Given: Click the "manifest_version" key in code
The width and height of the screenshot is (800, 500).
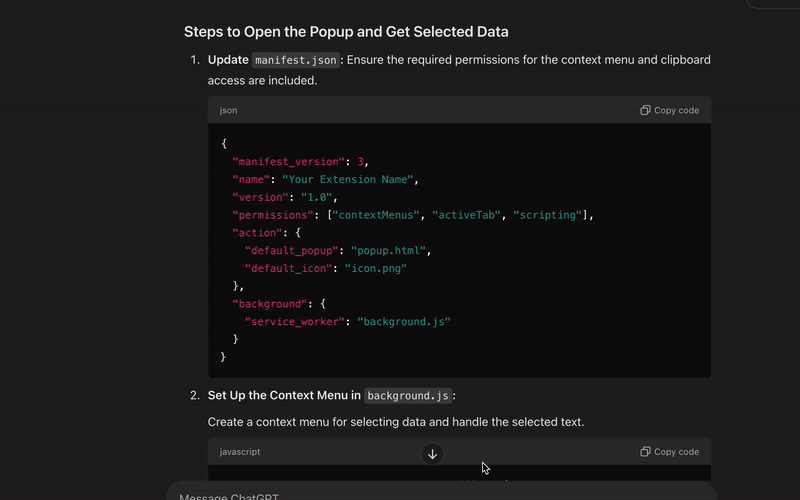Looking at the screenshot, I should pos(288,162).
